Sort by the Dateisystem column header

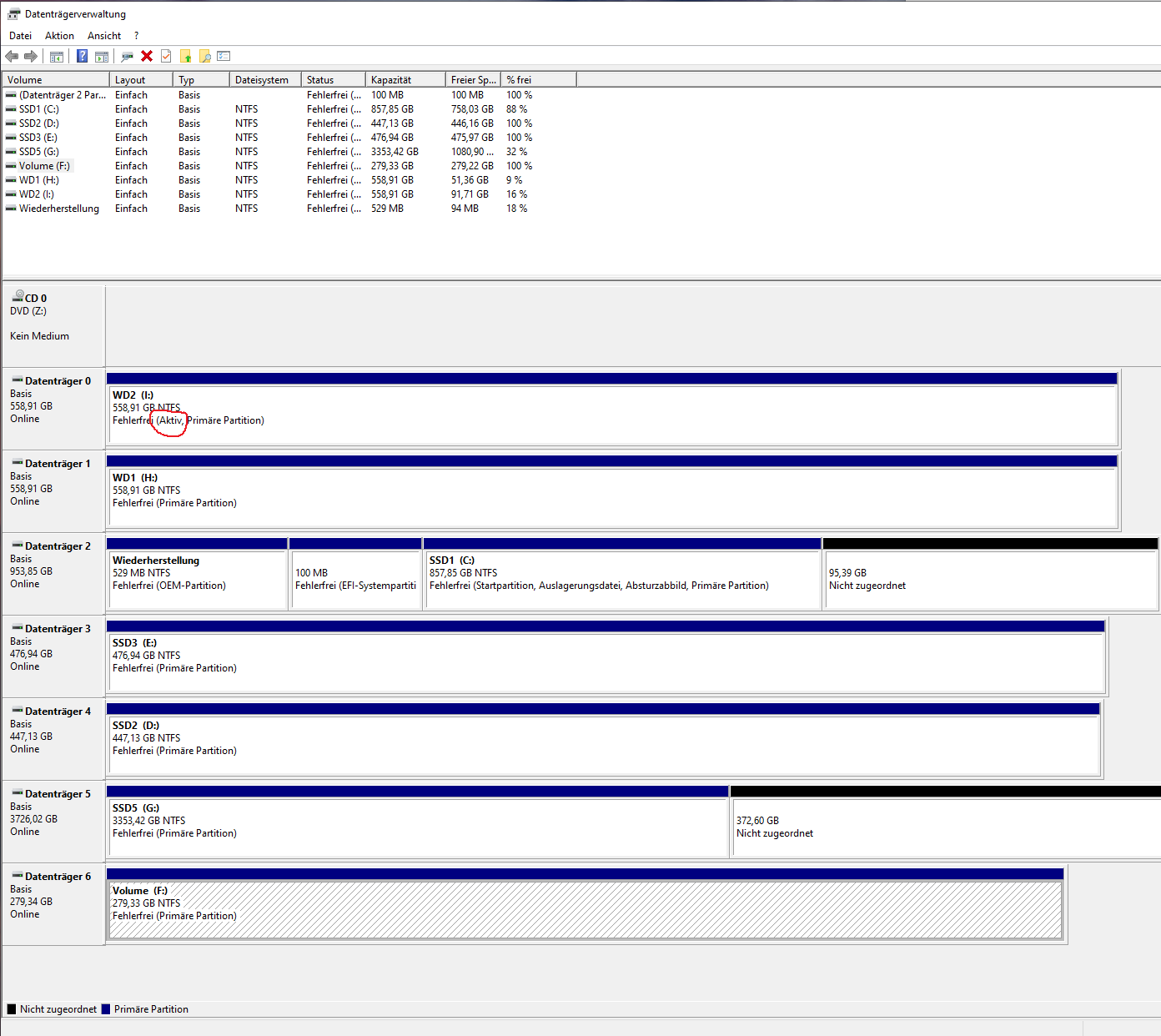pyautogui.click(x=265, y=80)
